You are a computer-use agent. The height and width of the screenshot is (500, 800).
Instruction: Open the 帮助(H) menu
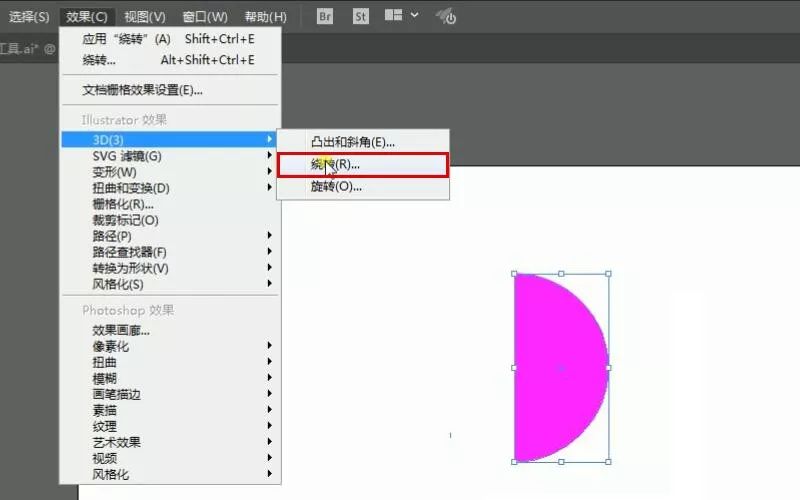(265, 17)
